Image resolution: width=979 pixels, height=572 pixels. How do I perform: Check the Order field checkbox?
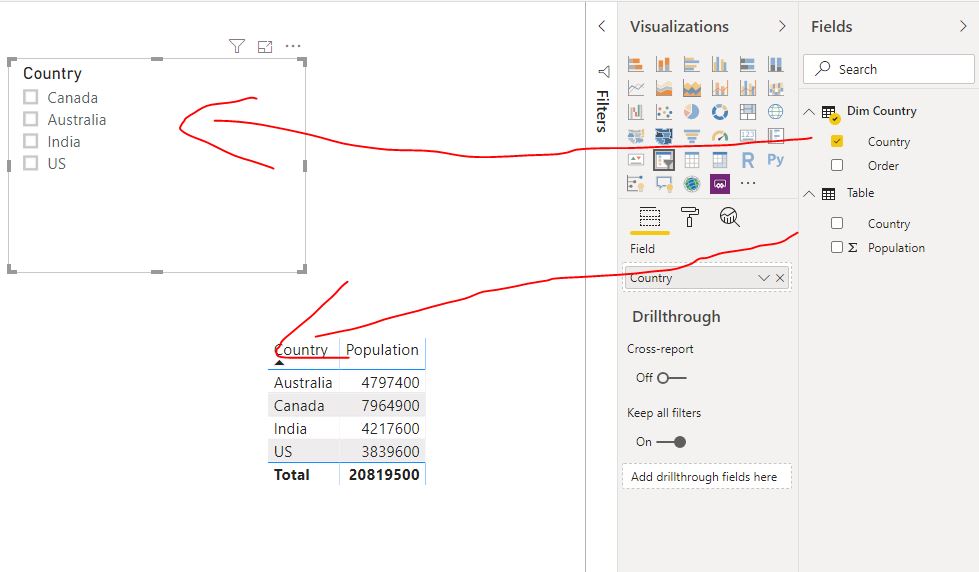pos(837,165)
